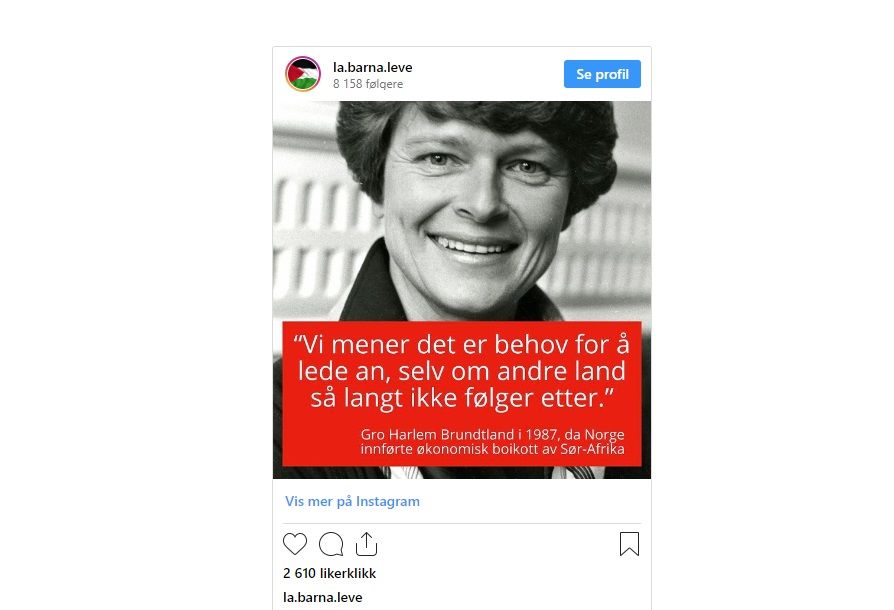Click the Se profil button
The width and height of the screenshot is (894, 610).
point(602,74)
